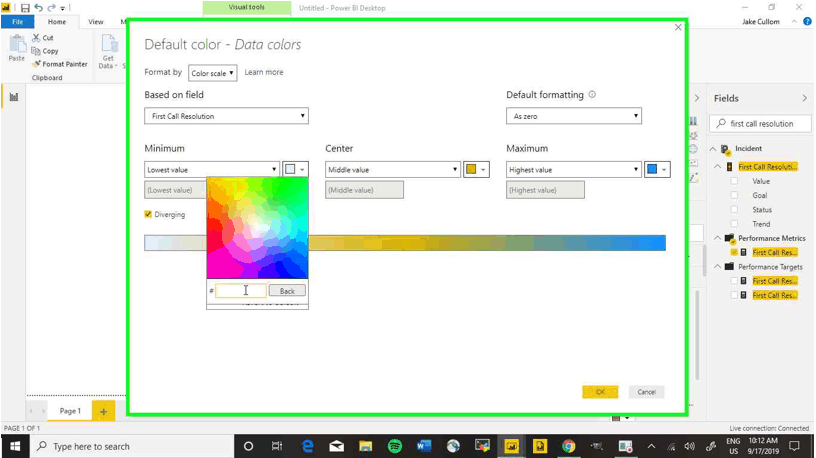Click the Get Data icon

(x=109, y=44)
